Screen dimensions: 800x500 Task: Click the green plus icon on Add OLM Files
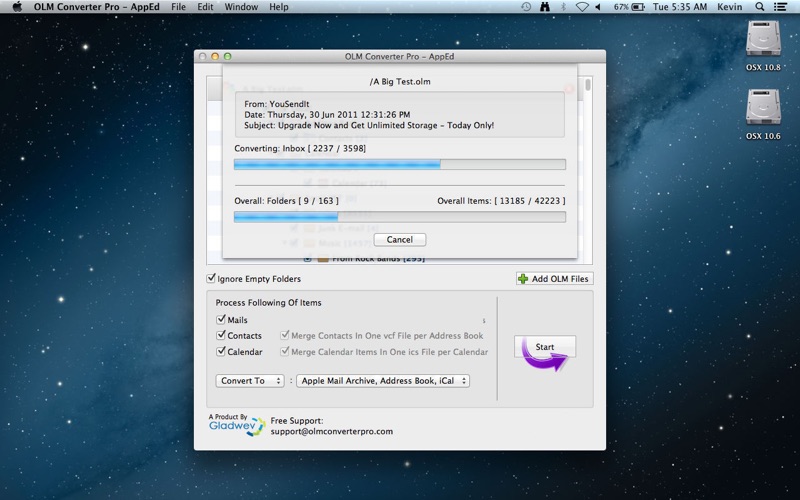523,279
